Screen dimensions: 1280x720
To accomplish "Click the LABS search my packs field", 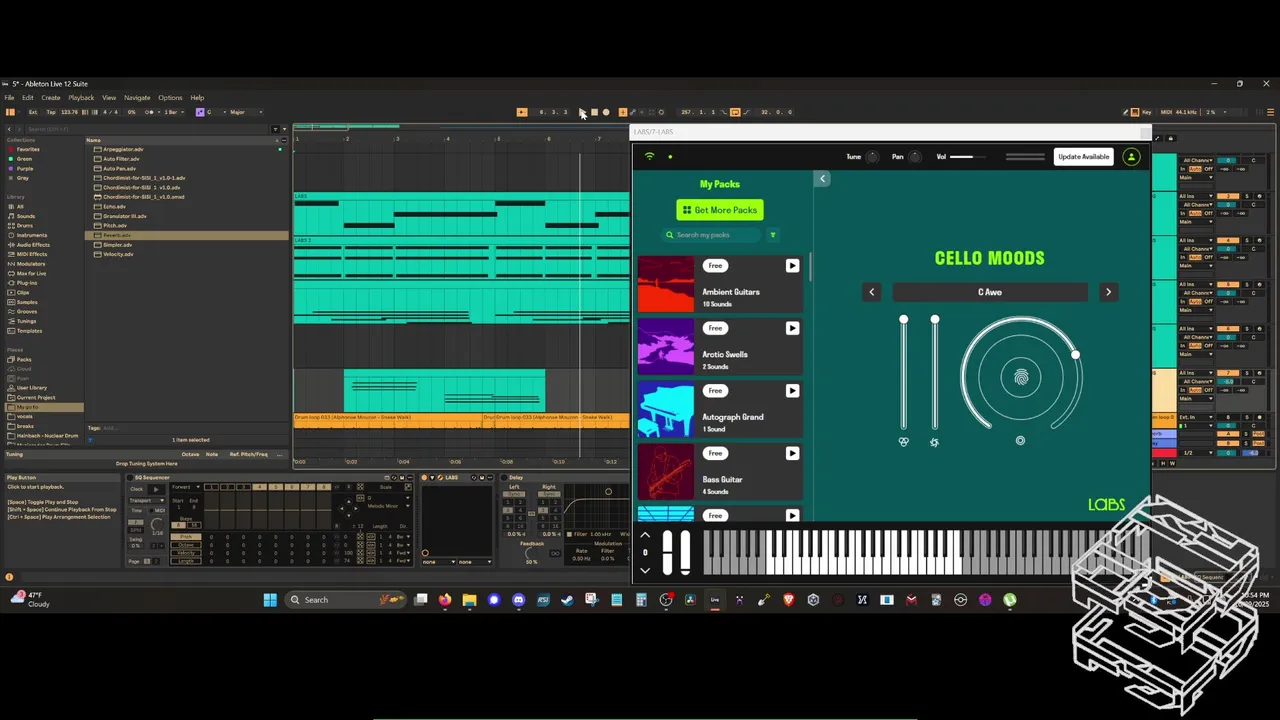I will pos(712,235).
